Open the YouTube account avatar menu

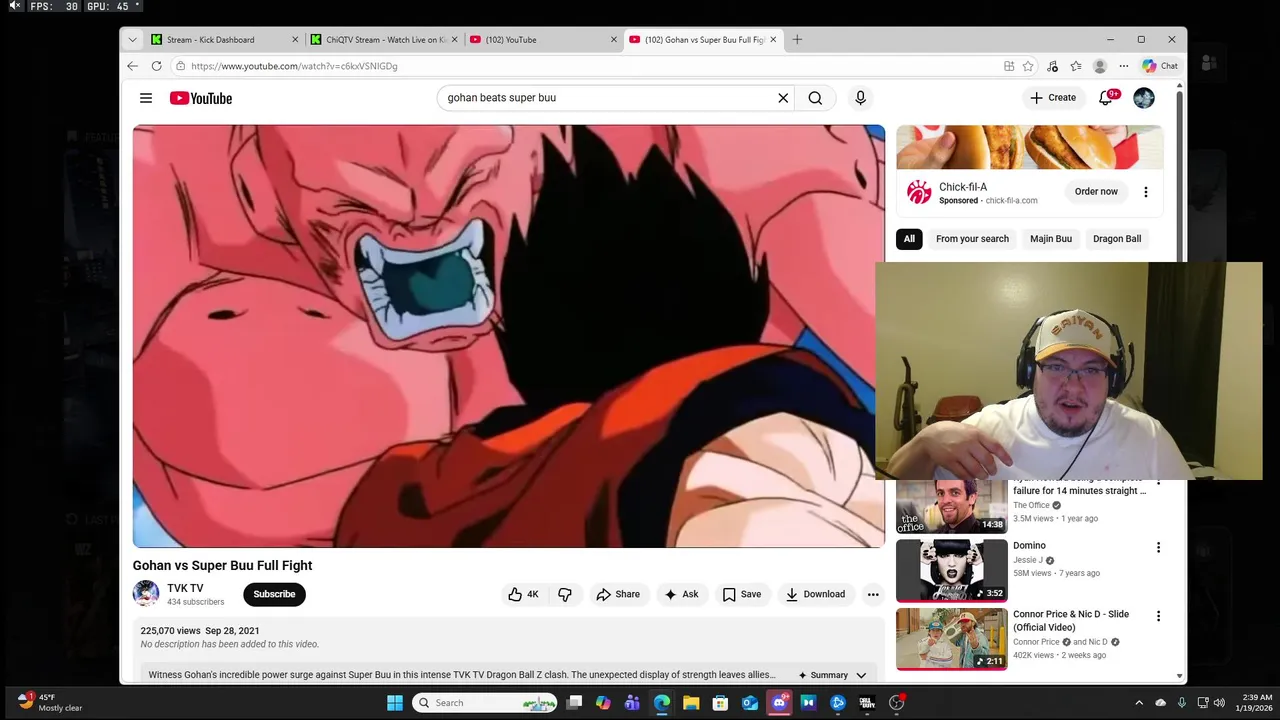[x=1144, y=98]
